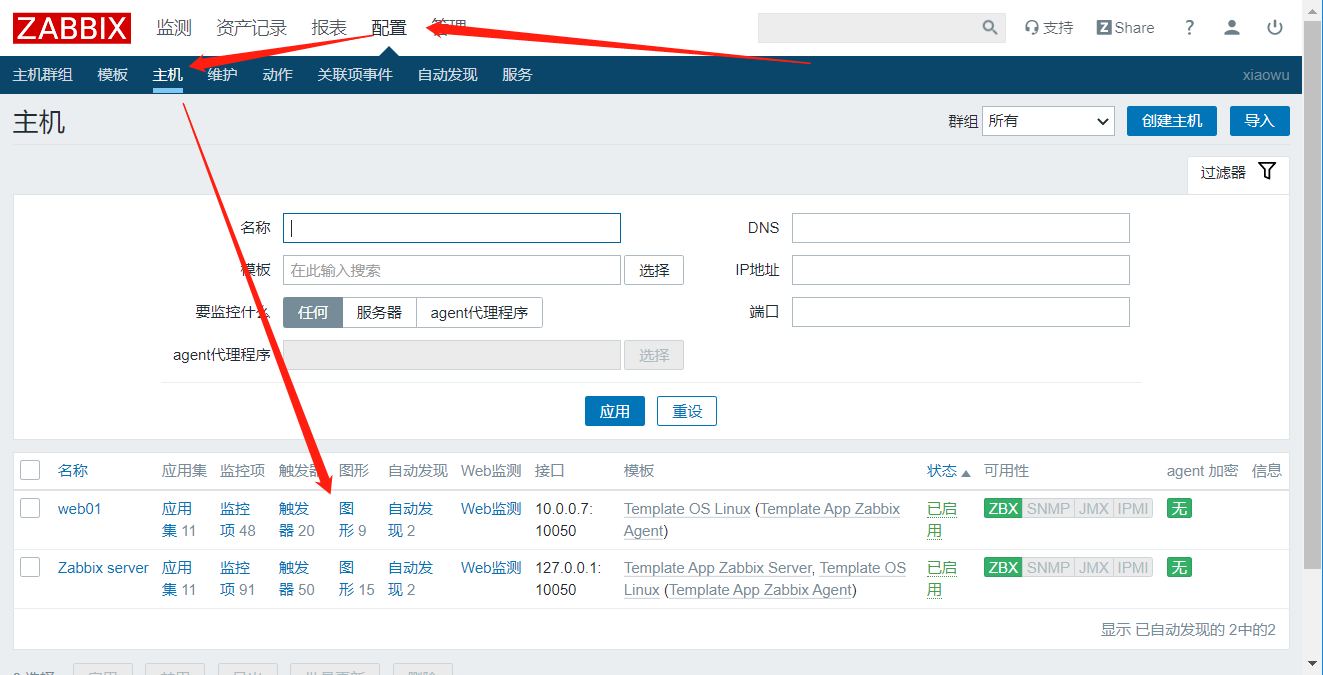Screen dimensions: 1323x675
Task: Click the IP address input field
Action: [960, 270]
